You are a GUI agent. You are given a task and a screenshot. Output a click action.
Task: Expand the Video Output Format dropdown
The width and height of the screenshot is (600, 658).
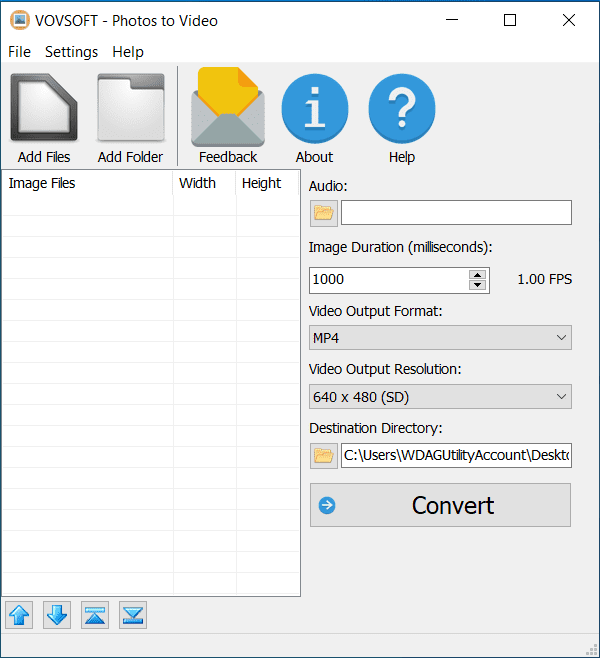click(440, 337)
